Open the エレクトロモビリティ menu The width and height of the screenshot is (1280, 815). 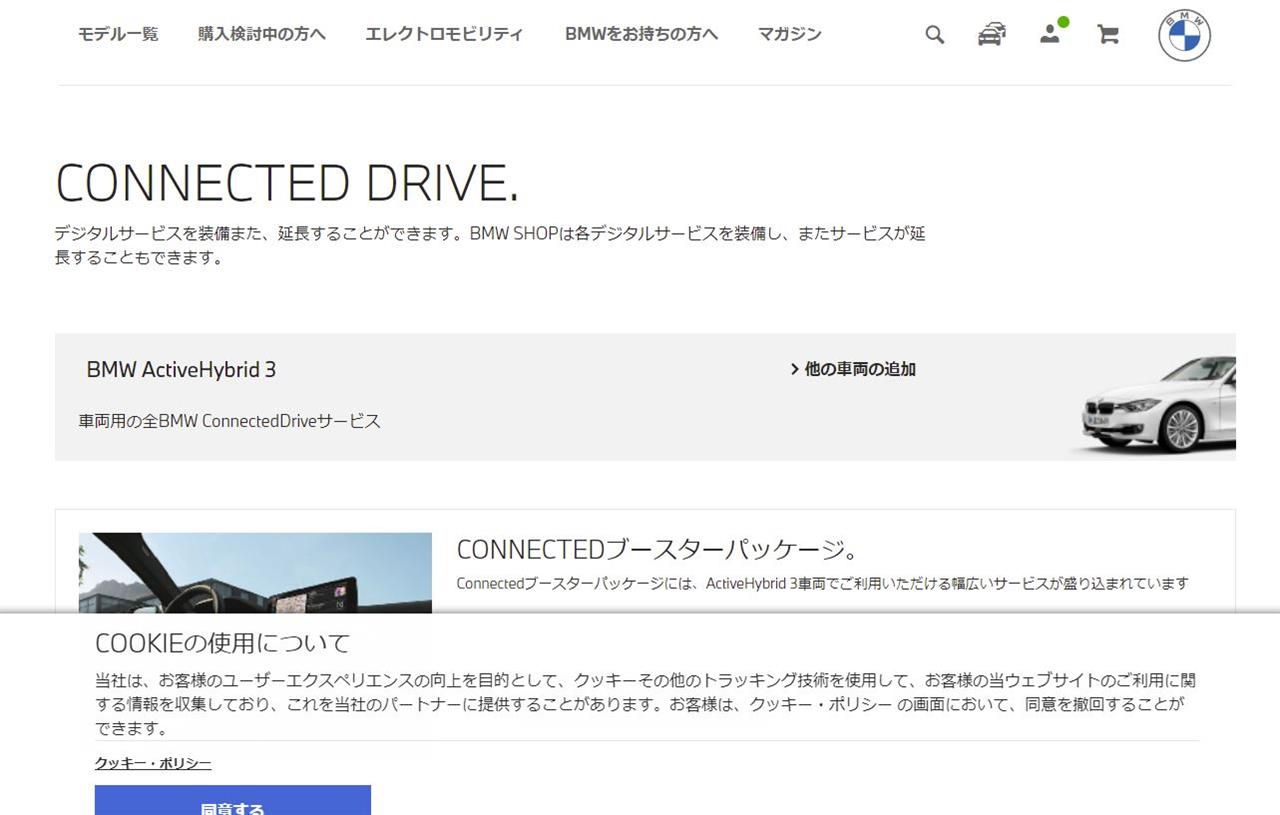click(444, 34)
